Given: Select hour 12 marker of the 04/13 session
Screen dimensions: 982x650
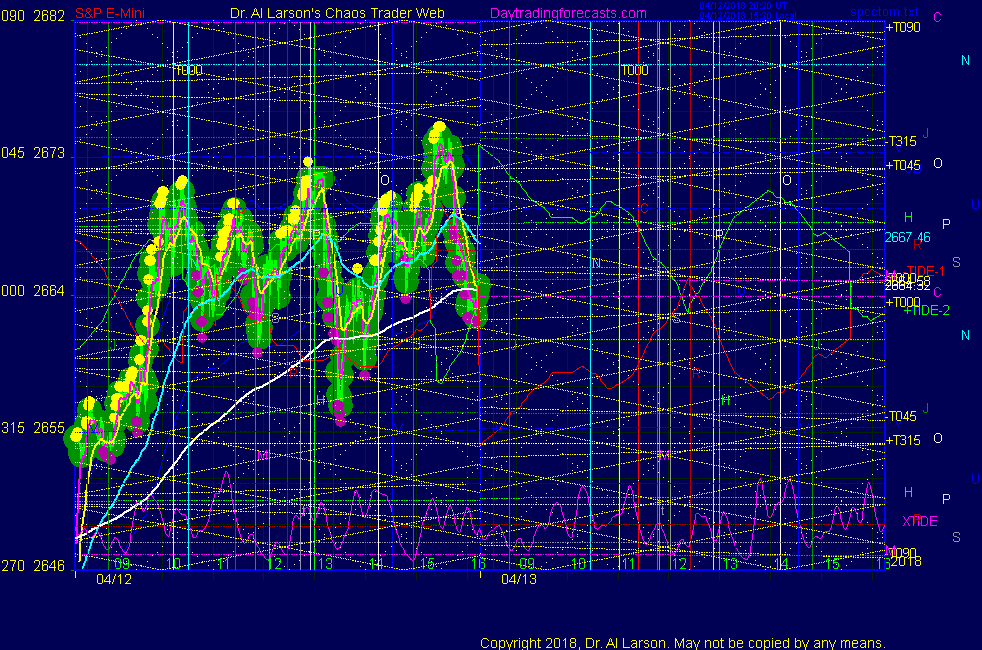Looking at the screenshot, I should coord(679,564).
